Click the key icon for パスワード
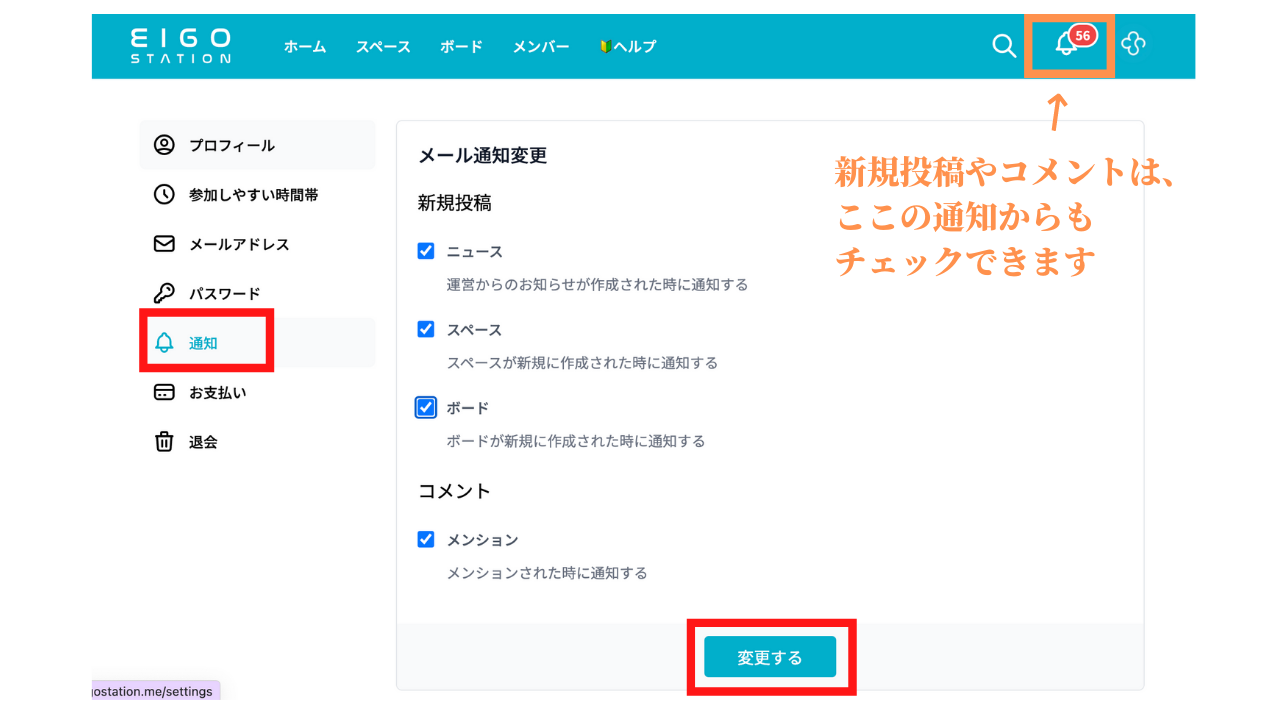Viewport: 1280px width, 720px height. [164, 293]
